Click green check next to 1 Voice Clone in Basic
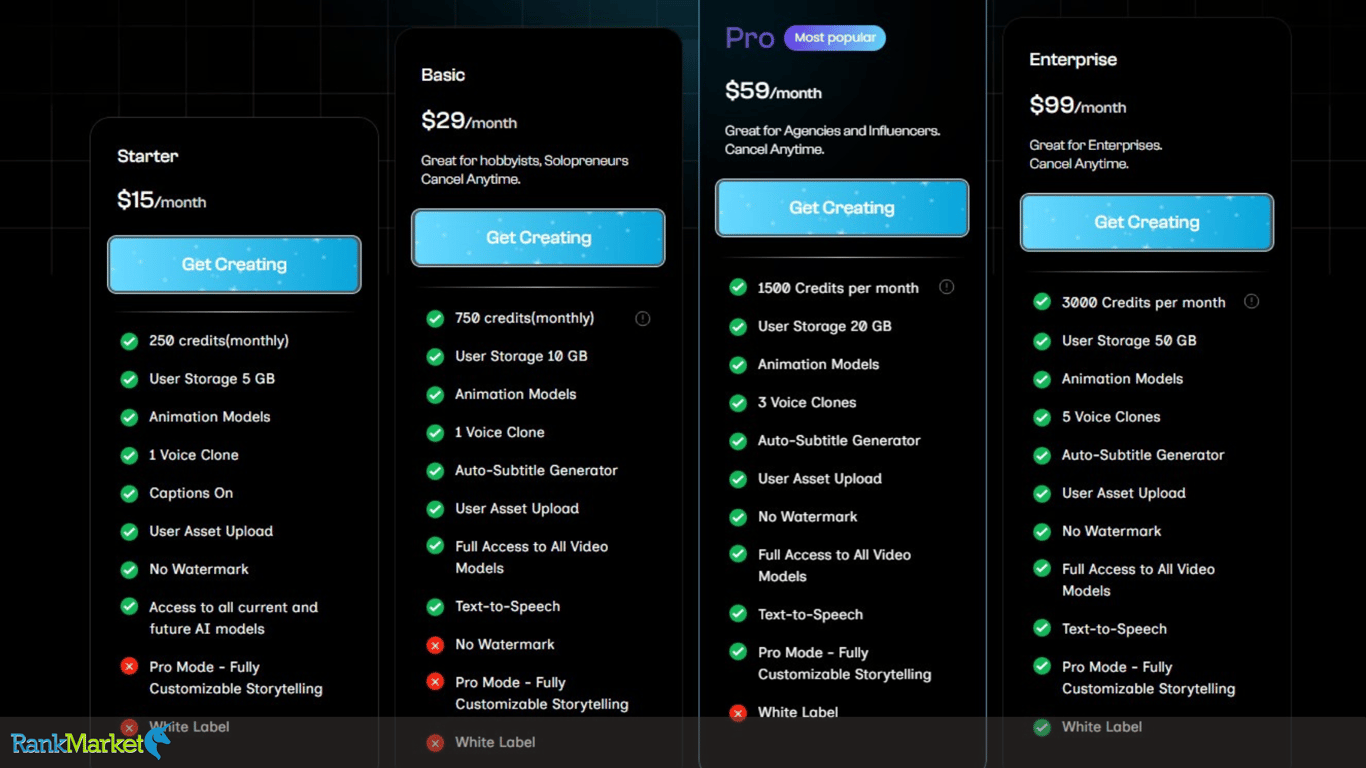Image resolution: width=1366 pixels, height=768 pixels. pyautogui.click(x=435, y=432)
